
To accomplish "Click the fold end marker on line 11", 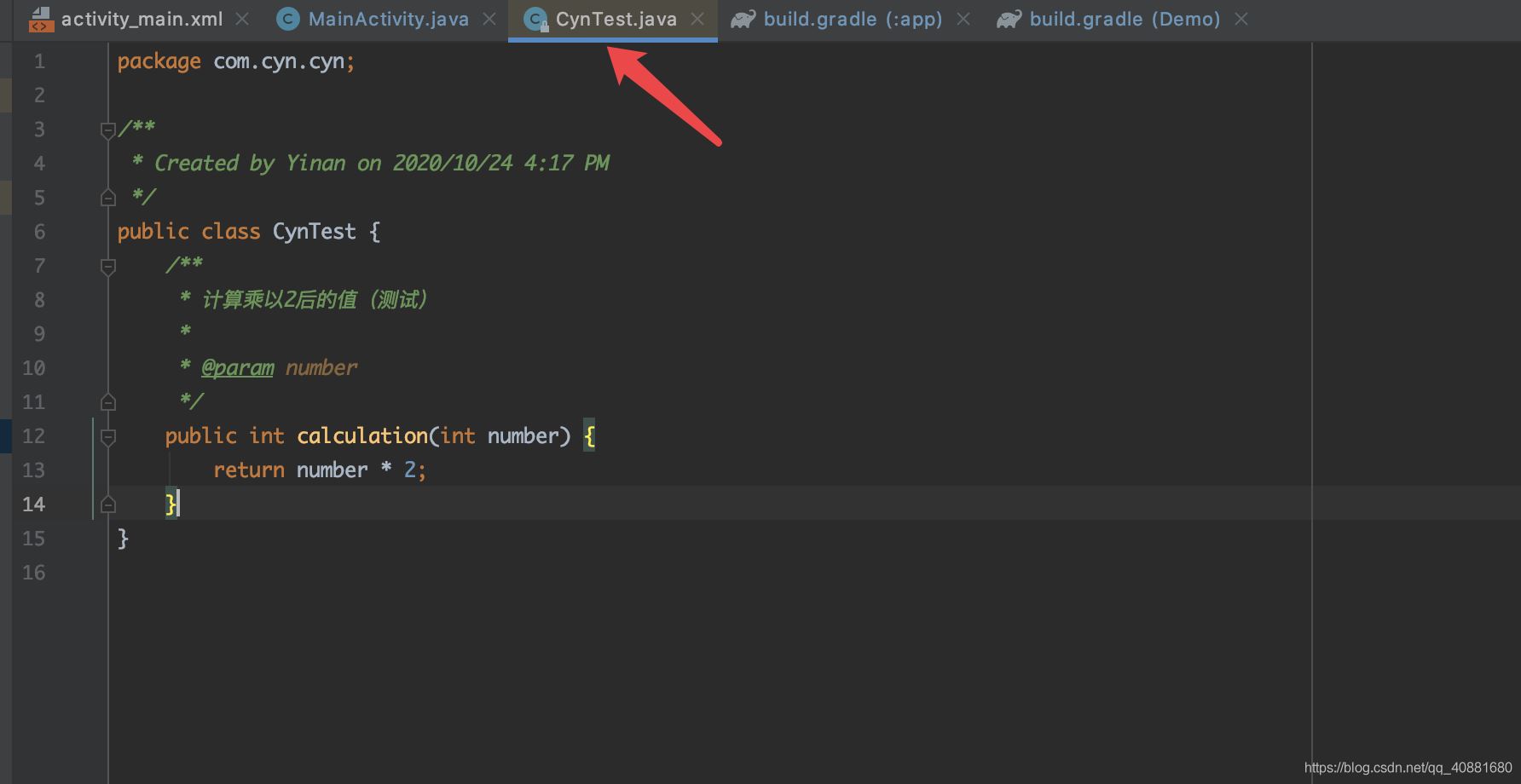I will 108,402.
